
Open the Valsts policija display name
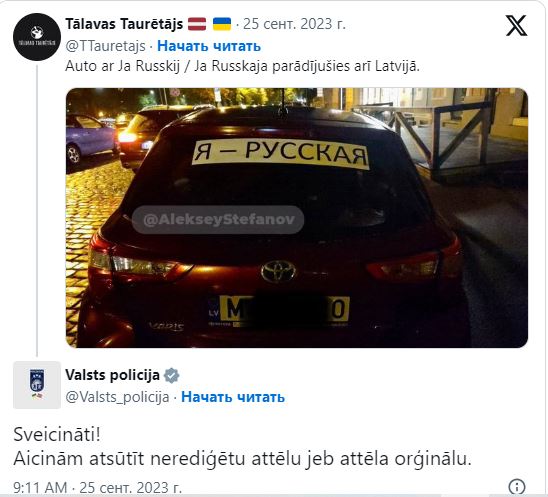click(x=113, y=375)
